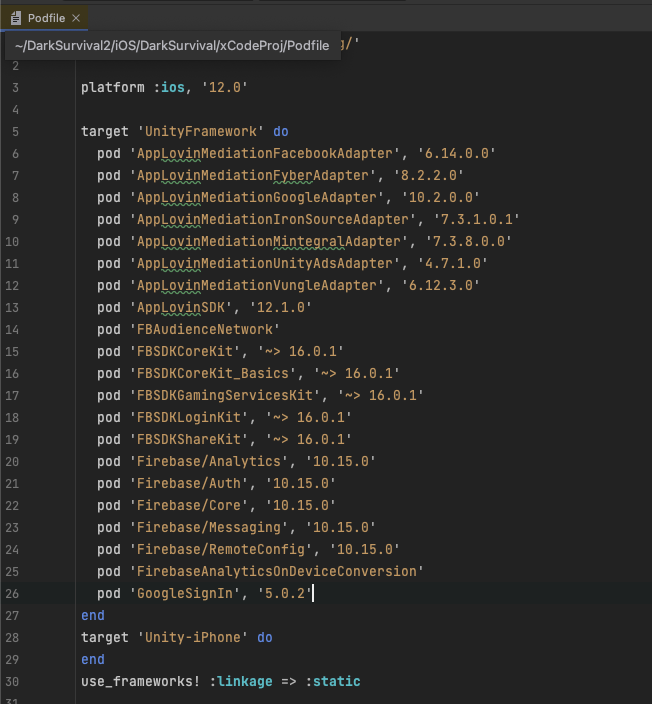Close the Podfile editor tab

(x=76, y=18)
